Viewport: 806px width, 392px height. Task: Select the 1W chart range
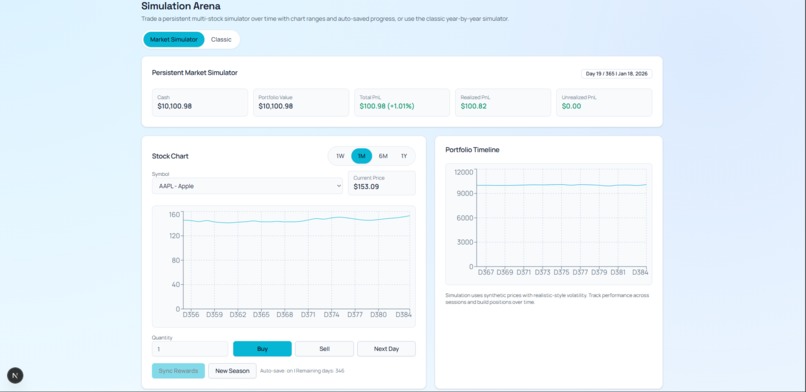pyautogui.click(x=340, y=156)
